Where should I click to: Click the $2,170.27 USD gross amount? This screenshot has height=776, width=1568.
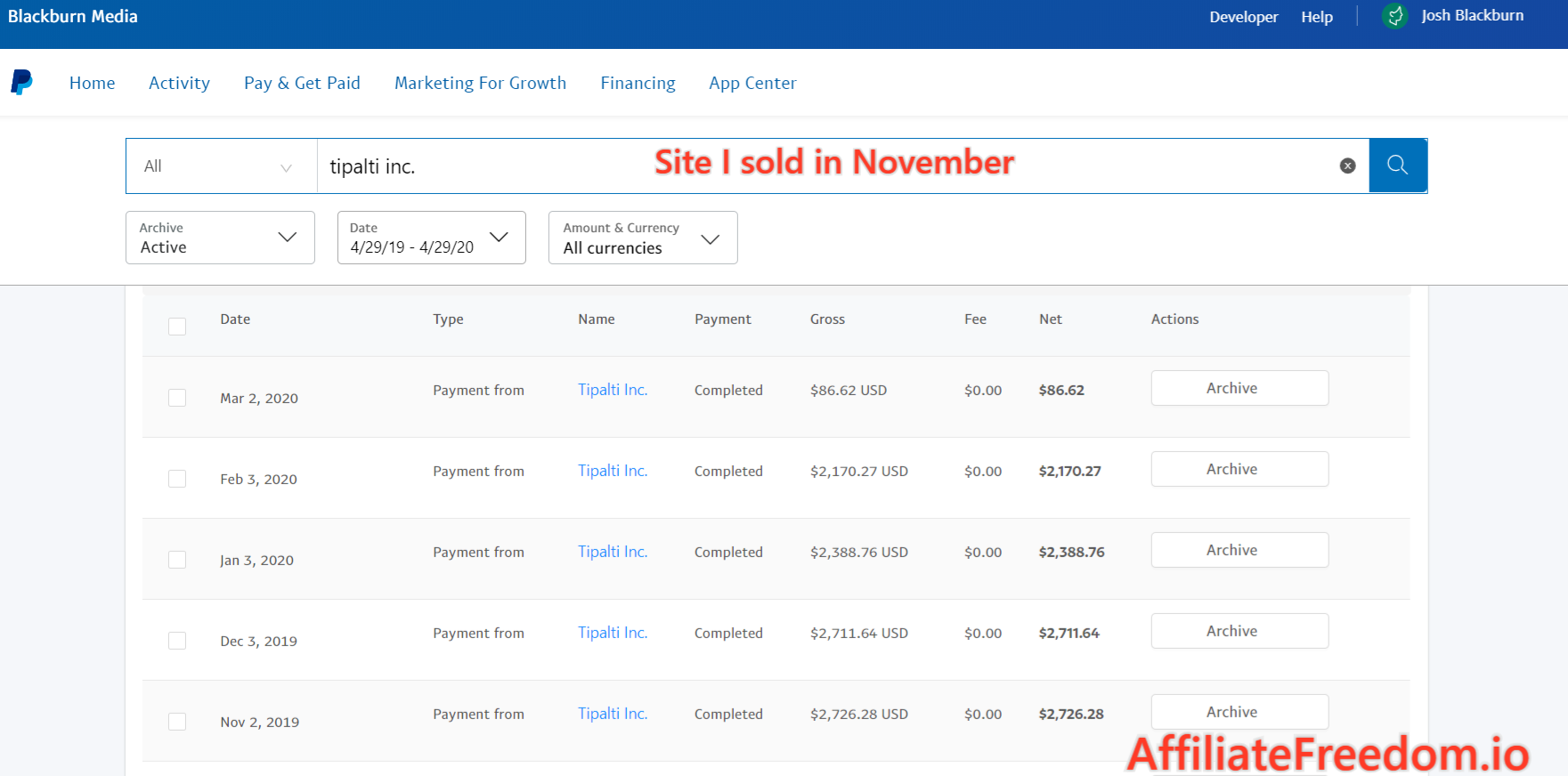pos(859,472)
